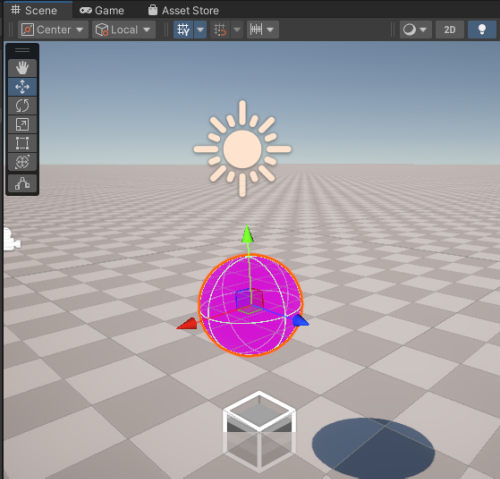Open the draw mode shading dropdown
The height and width of the screenshot is (479, 500).
[415, 30]
